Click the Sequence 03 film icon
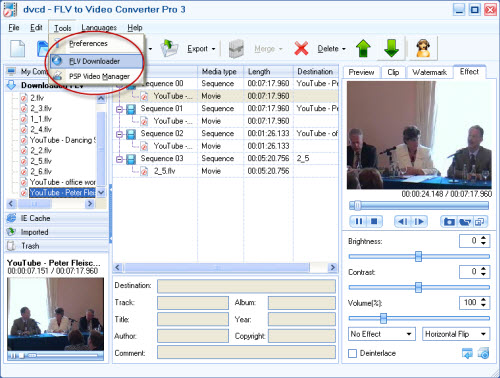 tap(131, 159)
